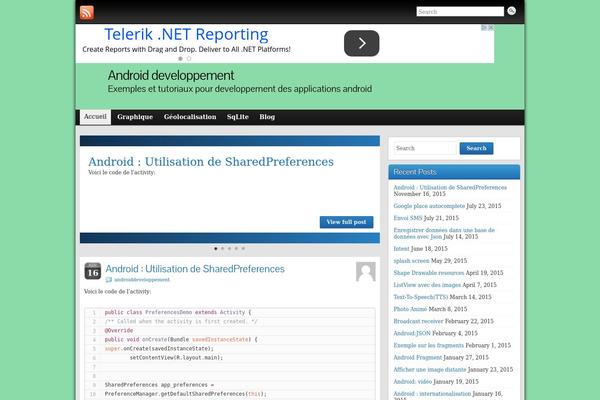
Task: Click the AdChoices icon on the banner ad
Action: coord(488,27)
